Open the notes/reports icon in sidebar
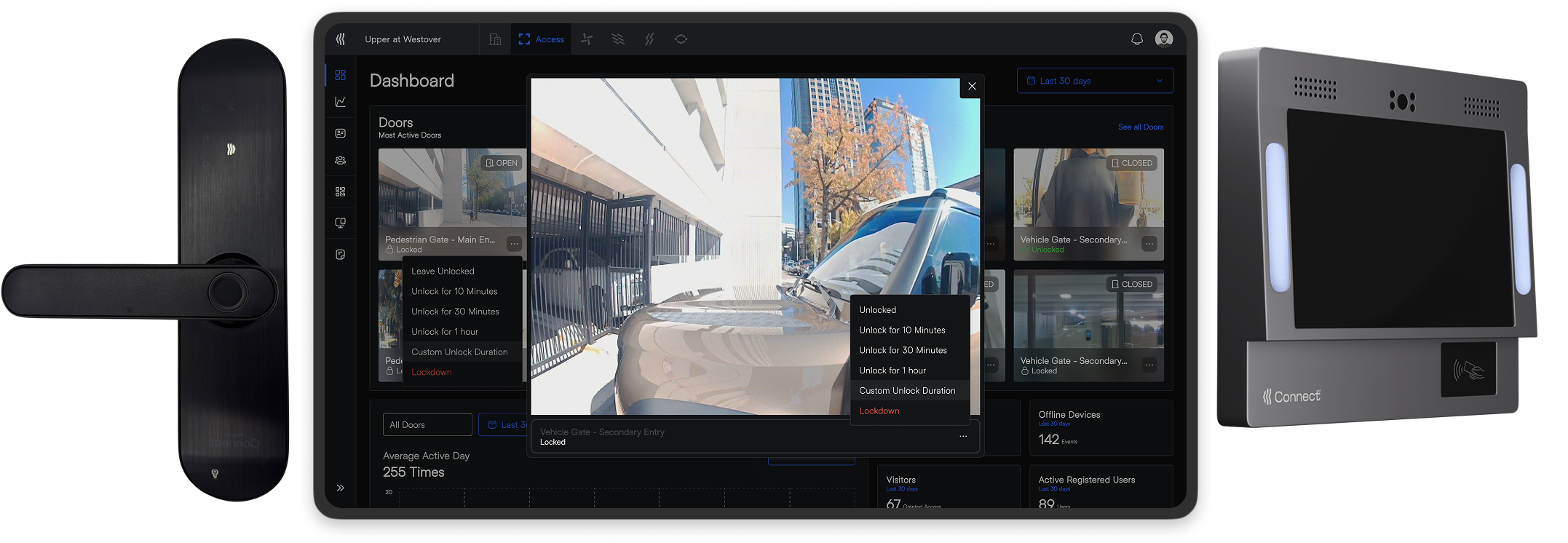The height and width of the screenshot is (543, 1568). click(x=341, y=255)
